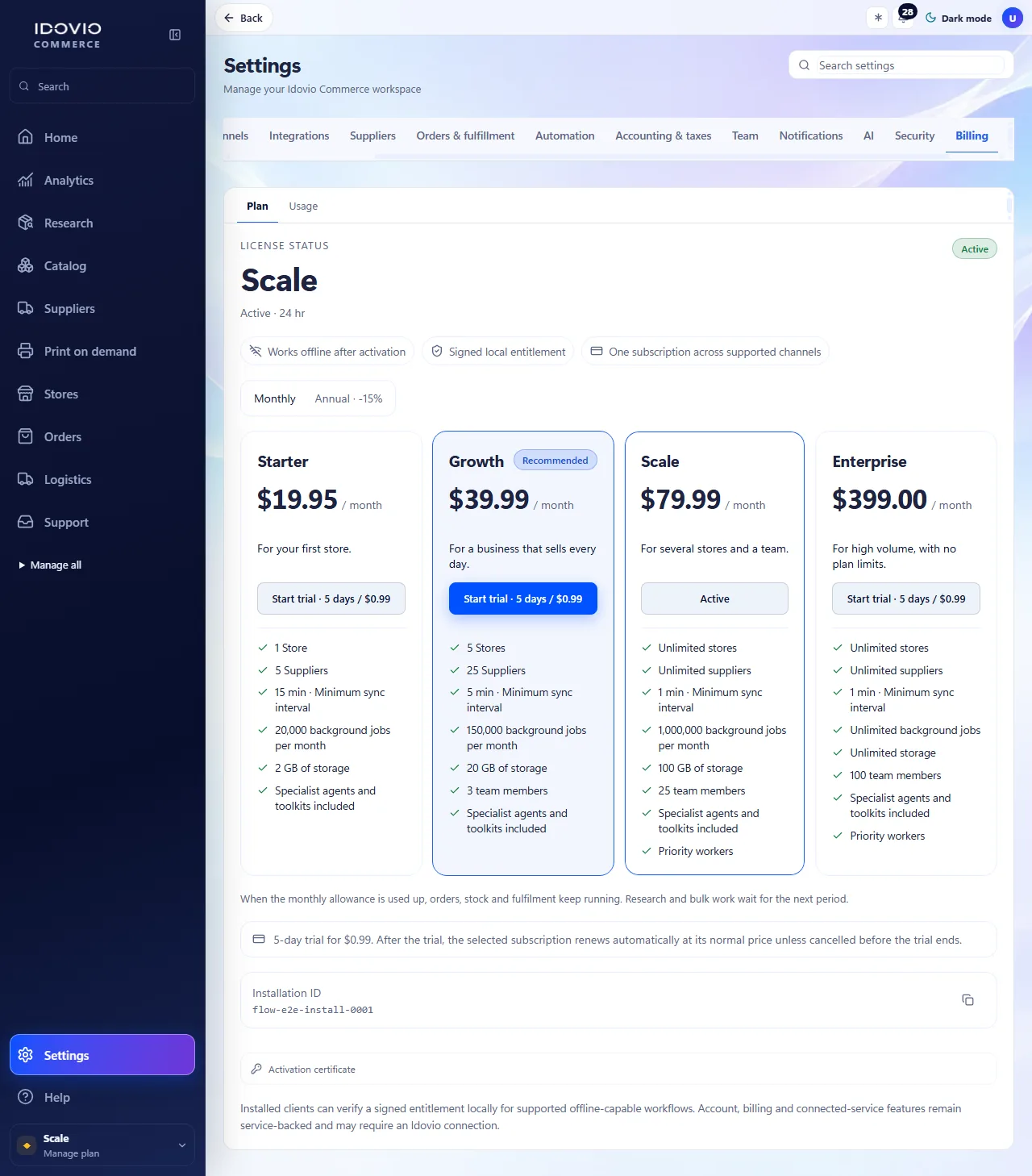Toggle Dark mode
Image resolution: width=1032 pixels, height=1176 pixels.
(958, 18)
